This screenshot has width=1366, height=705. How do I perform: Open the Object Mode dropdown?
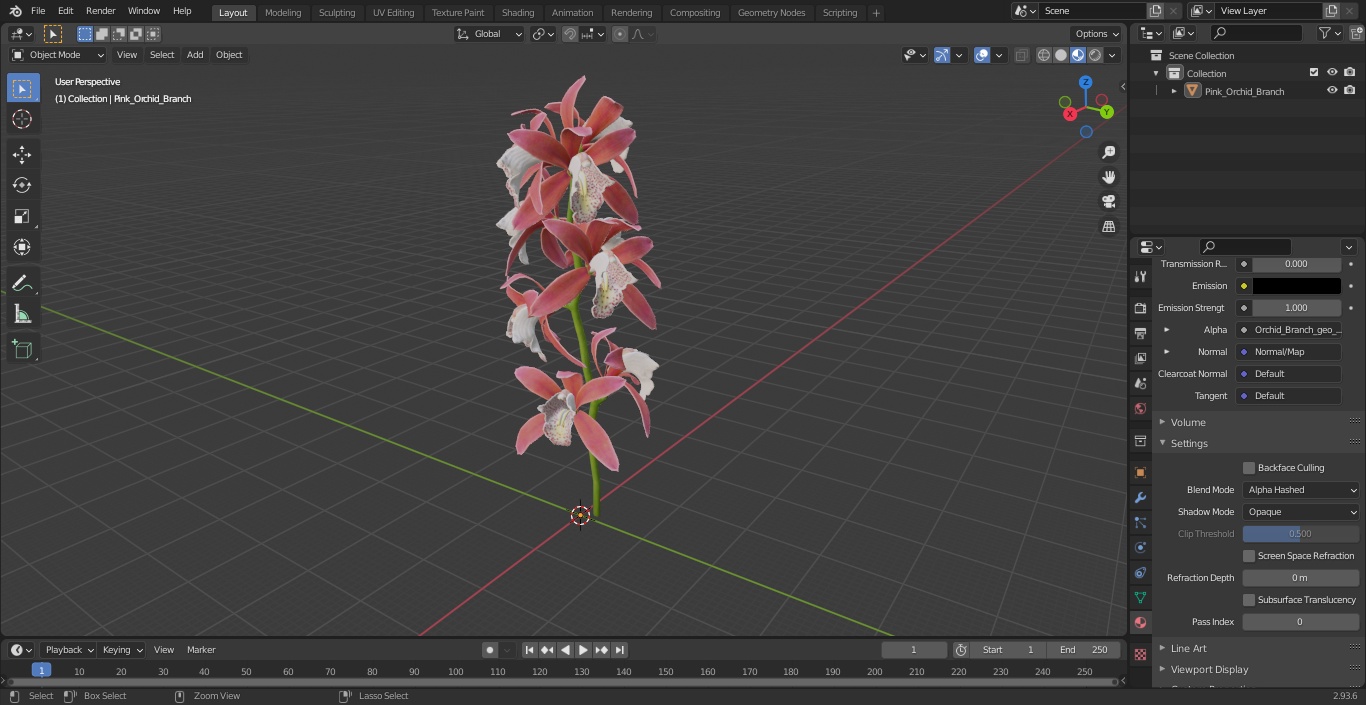point(58,55)
